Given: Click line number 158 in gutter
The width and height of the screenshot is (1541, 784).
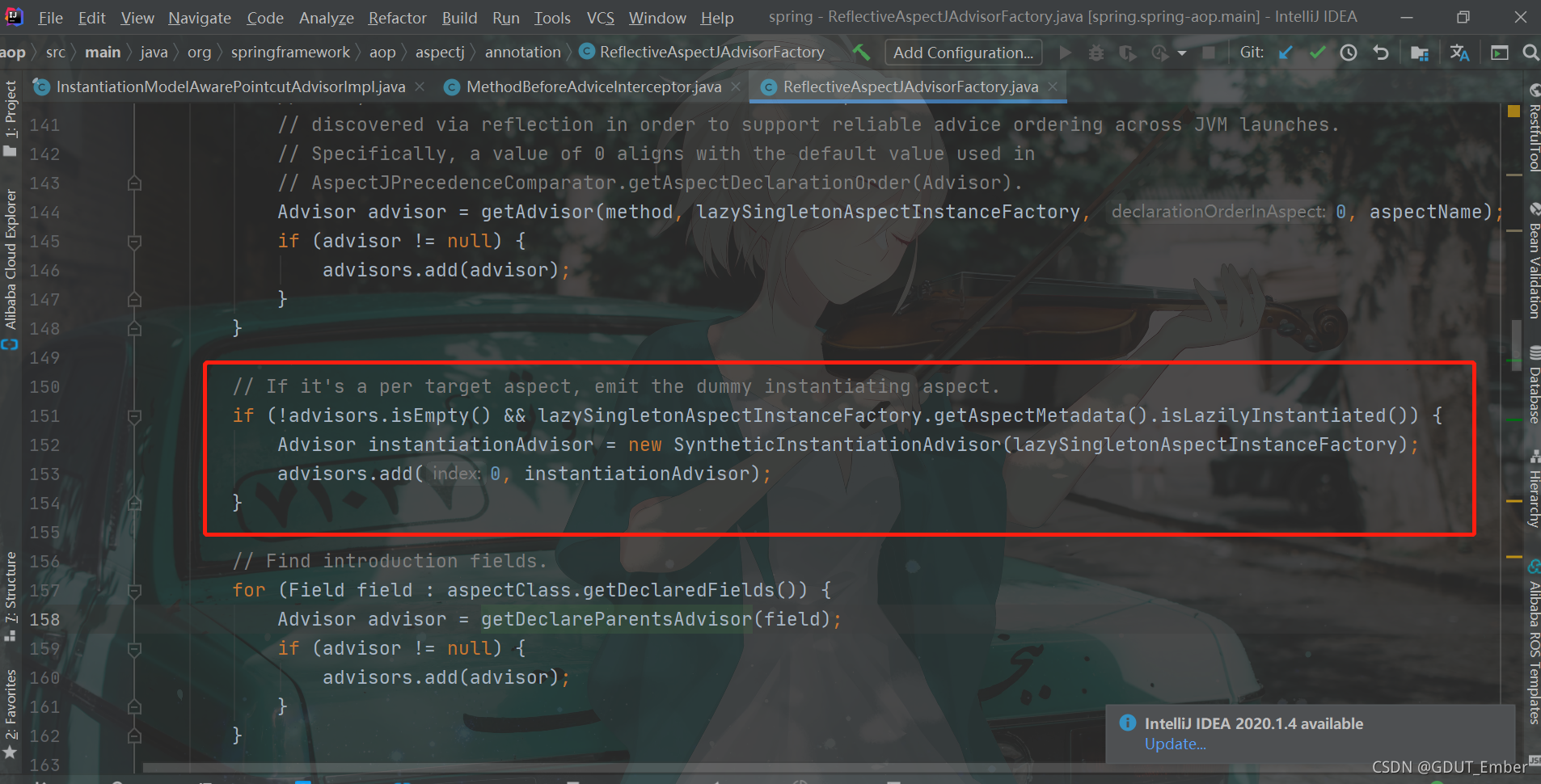Looking at the screenshot, I should pyautogui.click(x=44, y=620).
